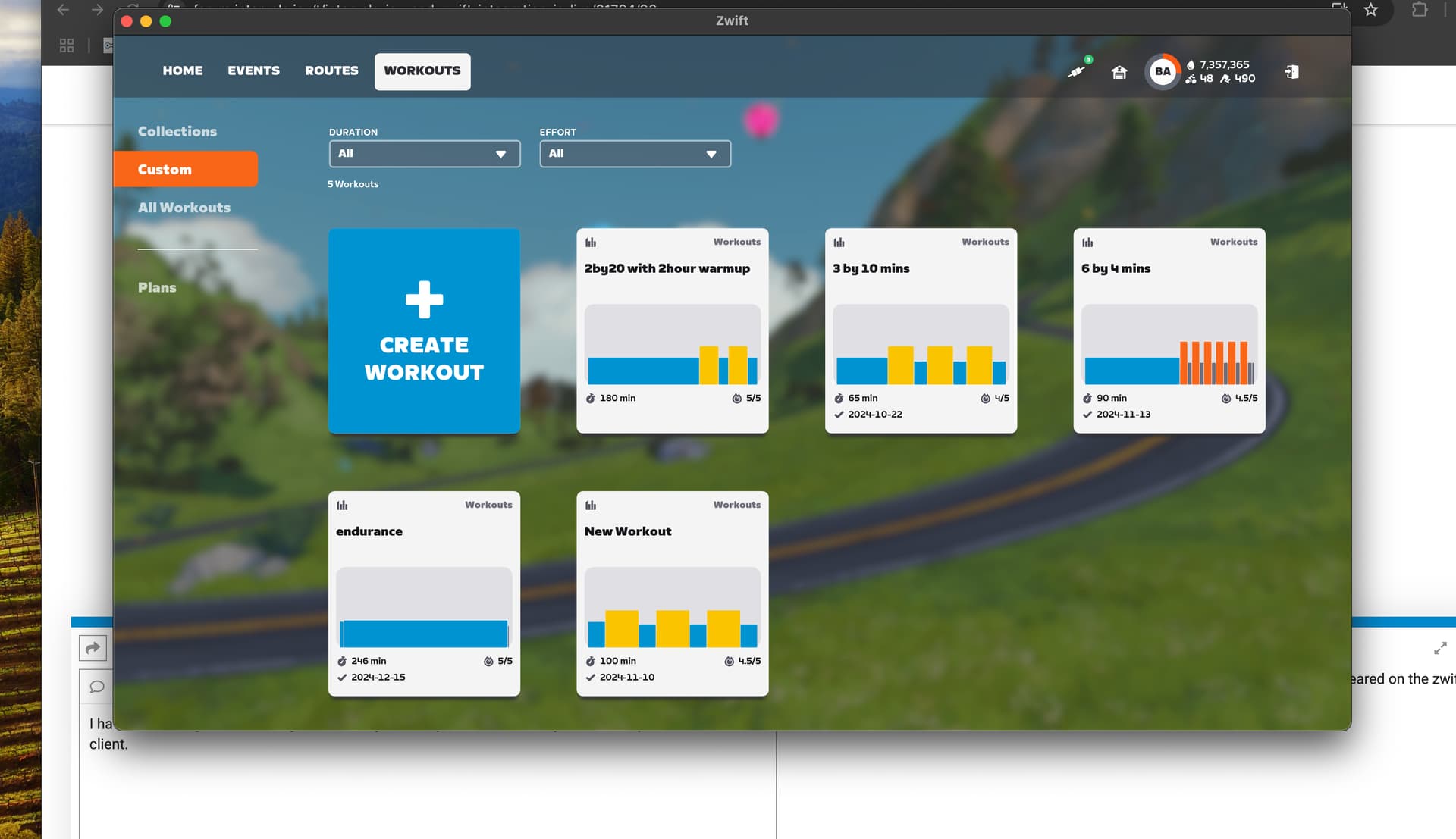Click completed checkmark beside 2024-12-15
The image size is (1456, 839).
pos(342,678)
